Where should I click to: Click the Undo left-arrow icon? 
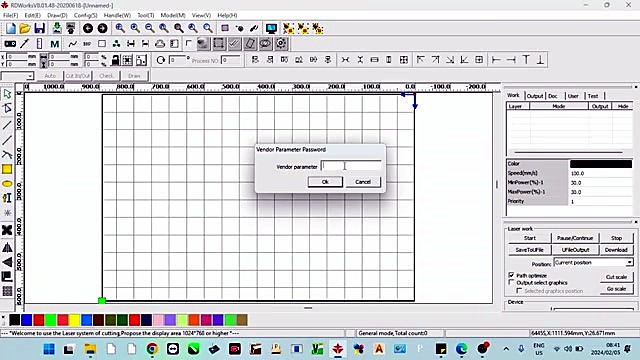pos(88,28)
